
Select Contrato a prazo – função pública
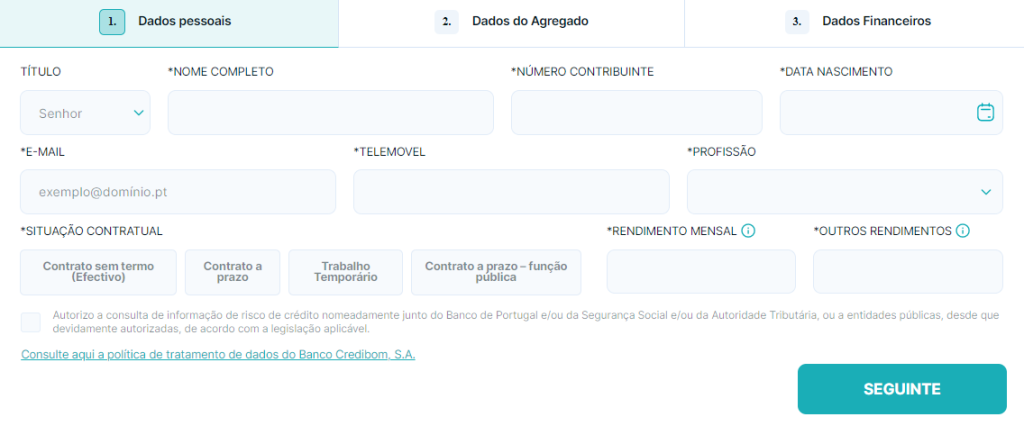pyautogui.click(x=496, y=272)
